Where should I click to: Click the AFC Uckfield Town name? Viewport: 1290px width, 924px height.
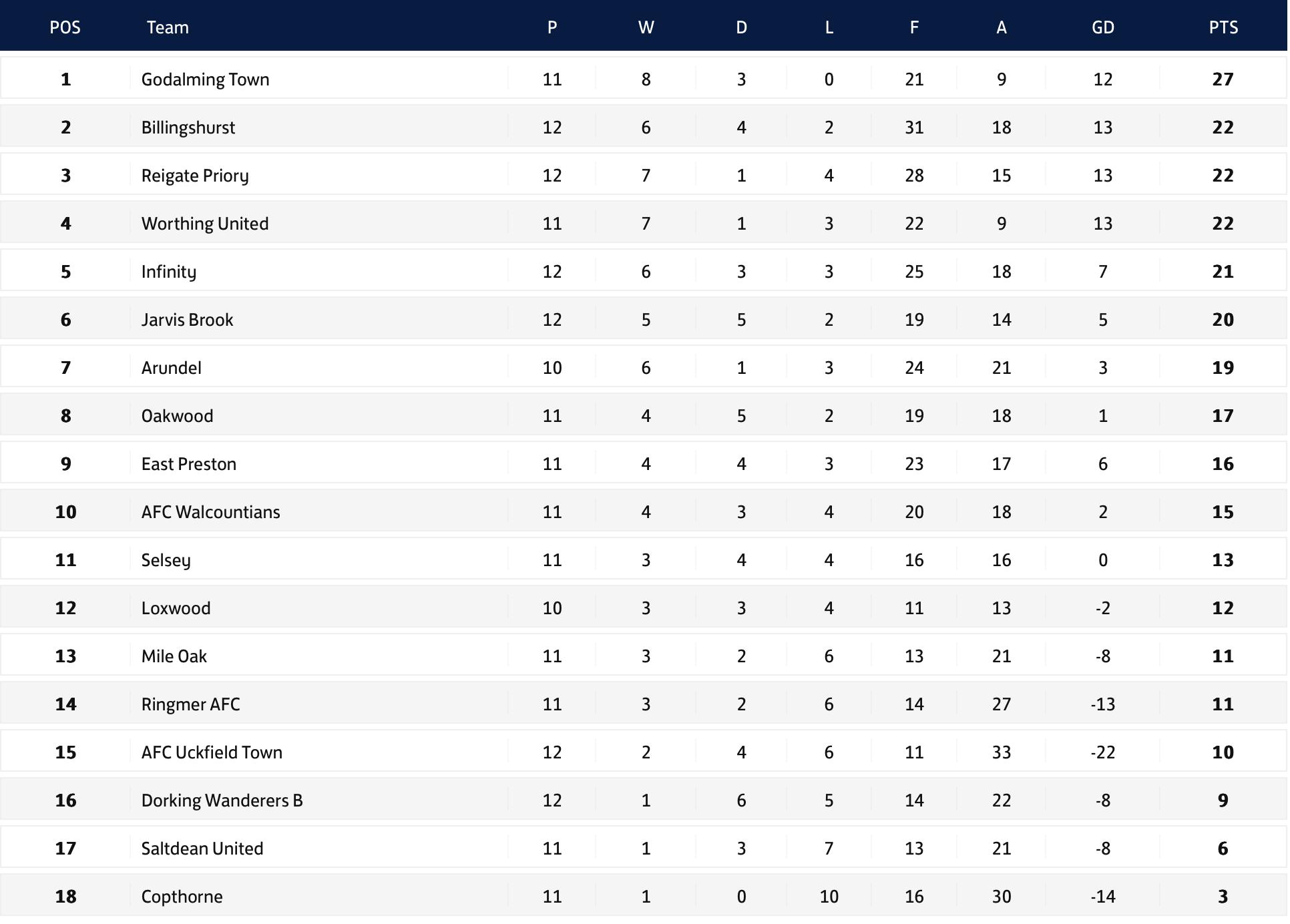pyautogui.click(x=212, y=752)
